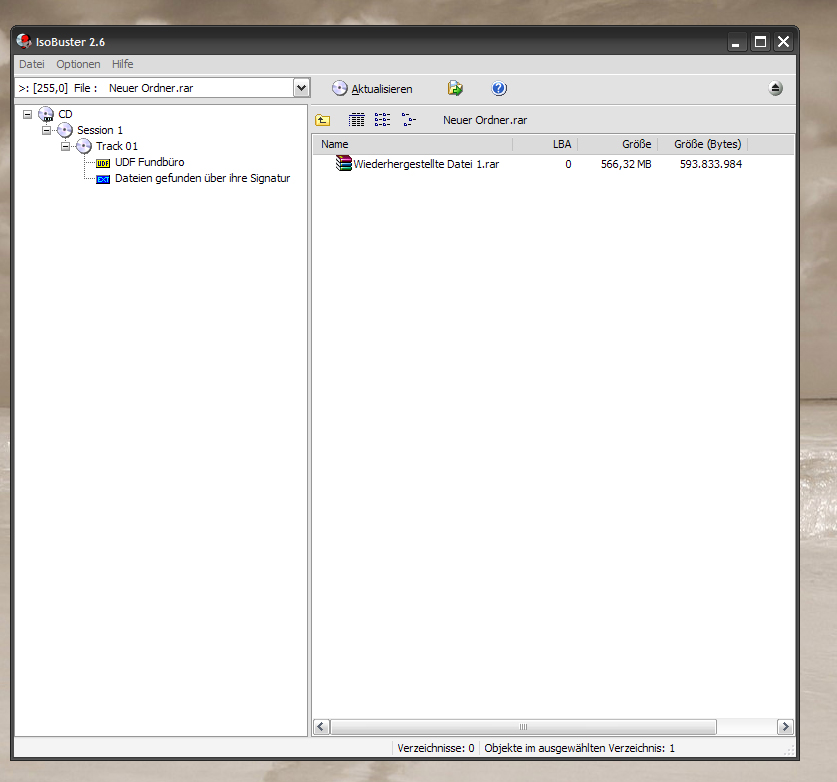Click the LBA value 0 cell
The width and height of the screenshot is (837, 782).
[568, 164]
